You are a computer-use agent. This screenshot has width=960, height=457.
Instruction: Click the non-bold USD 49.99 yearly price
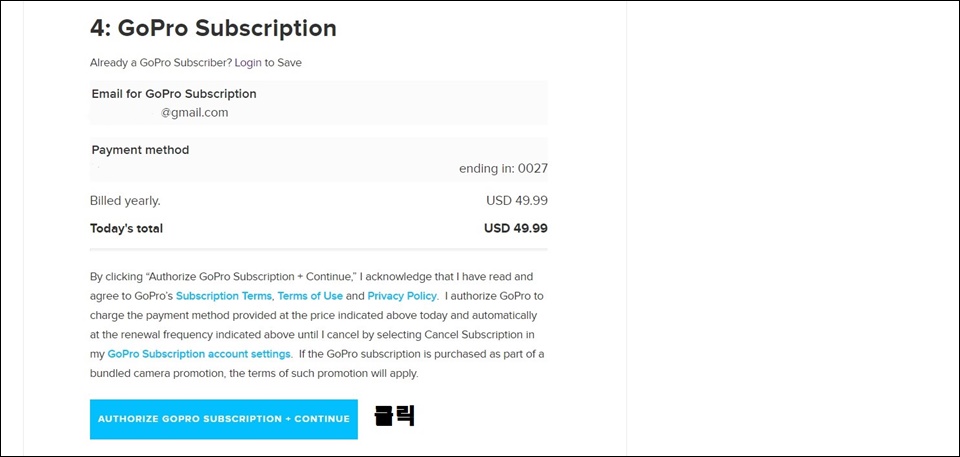(x=517, y=200)
